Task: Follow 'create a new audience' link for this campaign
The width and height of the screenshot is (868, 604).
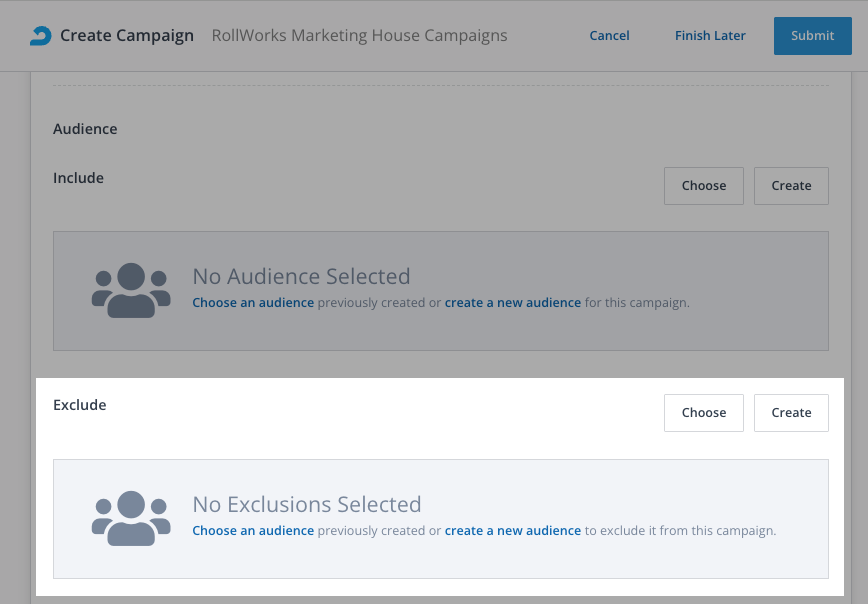Action: [512, 303]
